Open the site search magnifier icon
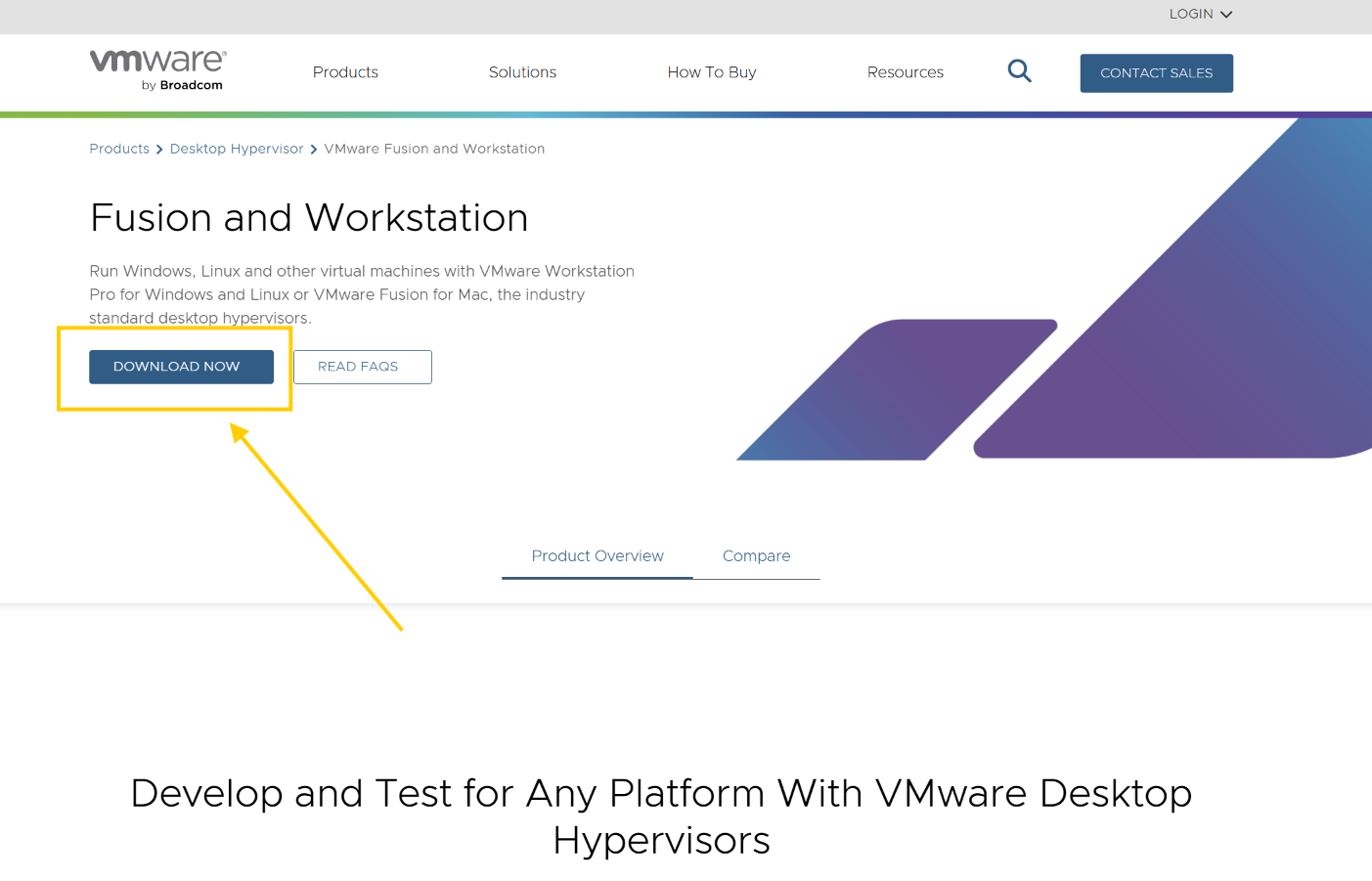 [x=1019, y=71]
